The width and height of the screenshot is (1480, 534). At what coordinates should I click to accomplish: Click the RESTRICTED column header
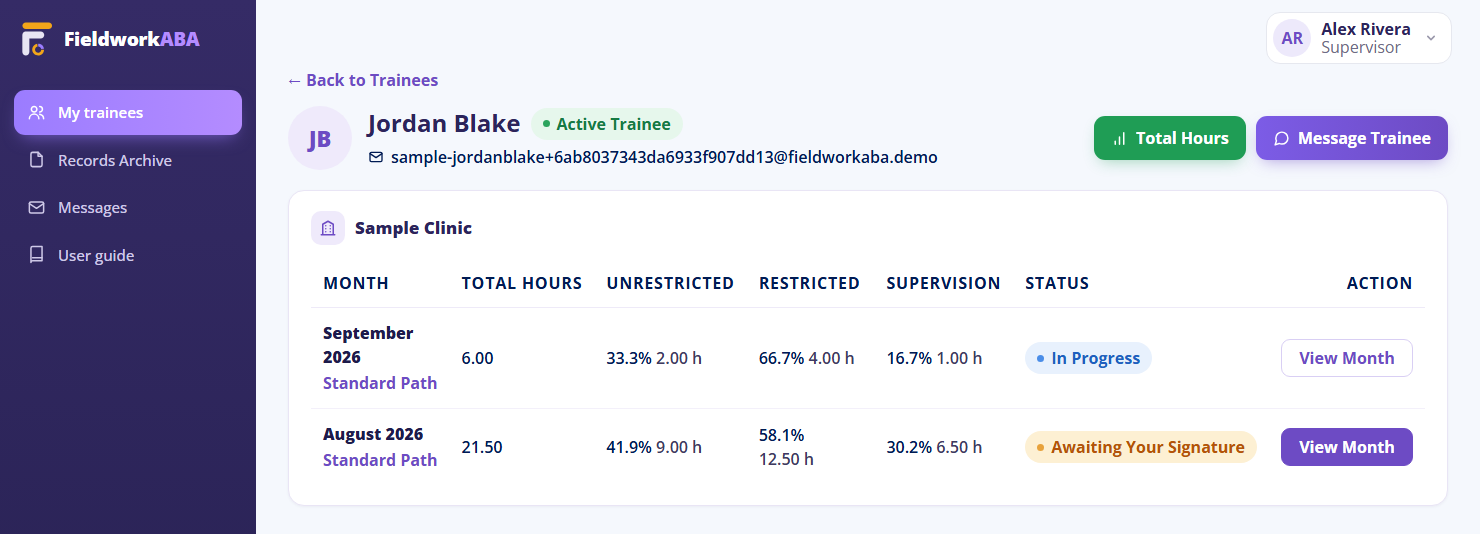coord(809,283)
